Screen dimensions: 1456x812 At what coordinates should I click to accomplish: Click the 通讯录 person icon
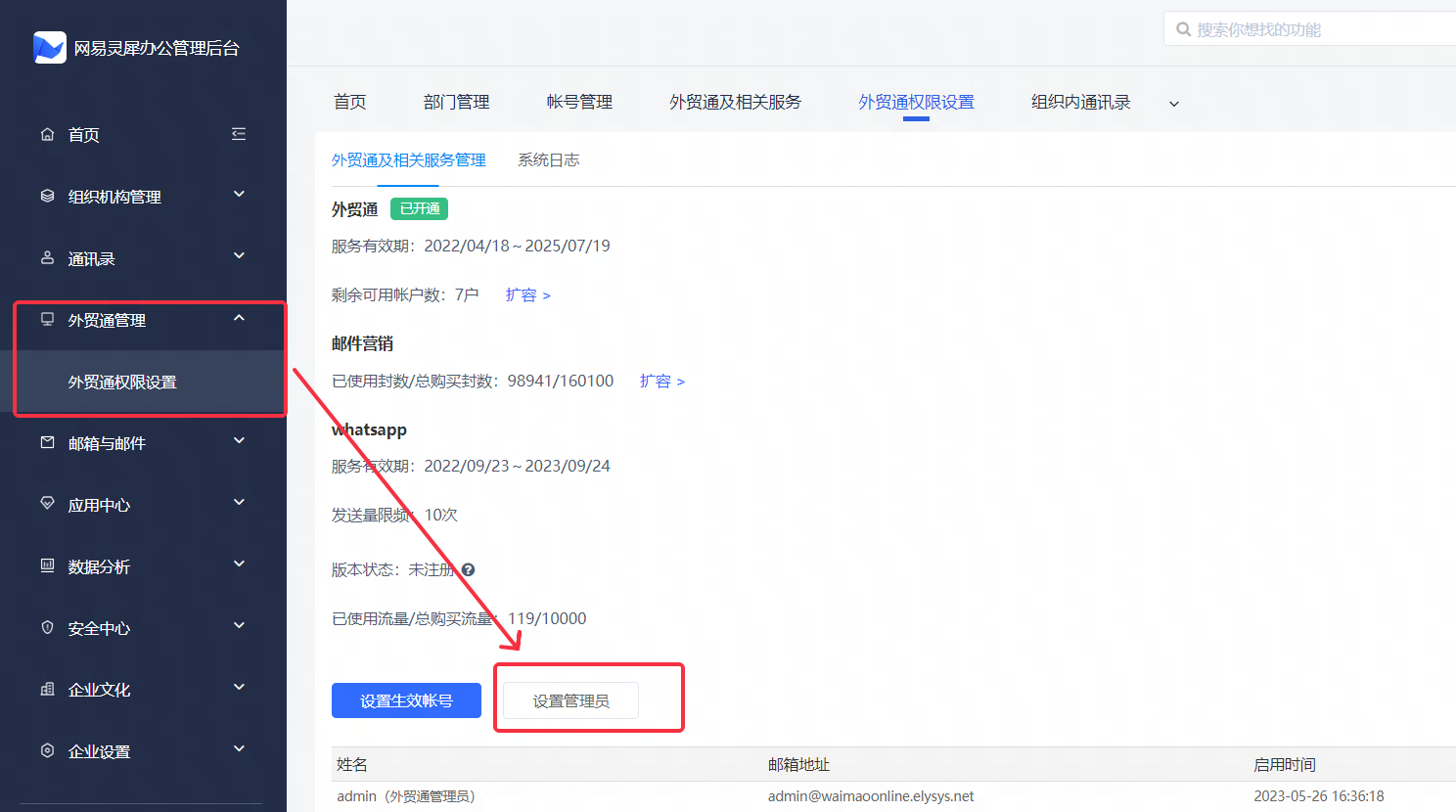[x=47, y=257]
